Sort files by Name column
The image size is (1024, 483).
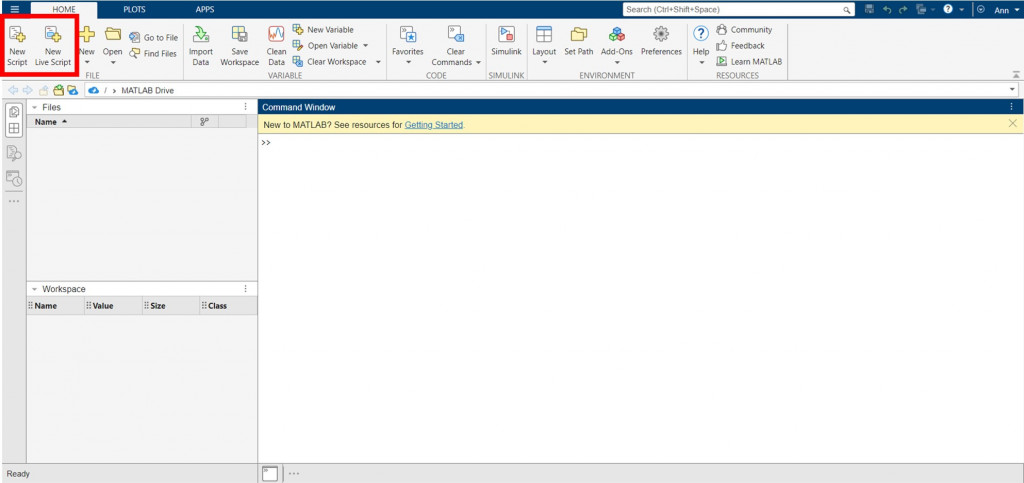(109, 121)
